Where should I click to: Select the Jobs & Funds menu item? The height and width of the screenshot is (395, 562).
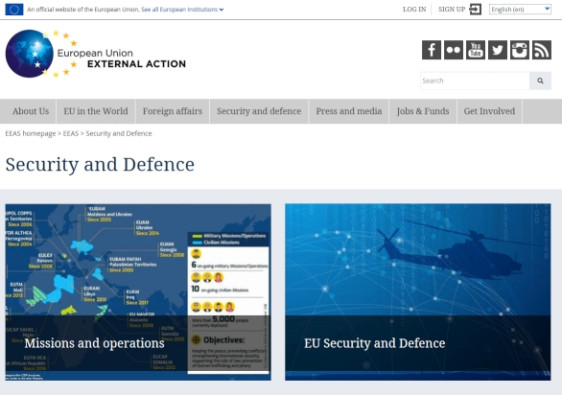423,111
